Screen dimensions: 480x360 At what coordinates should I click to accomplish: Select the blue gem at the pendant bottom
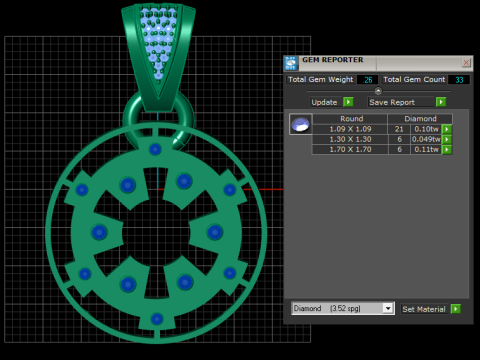tap(157, 319)
